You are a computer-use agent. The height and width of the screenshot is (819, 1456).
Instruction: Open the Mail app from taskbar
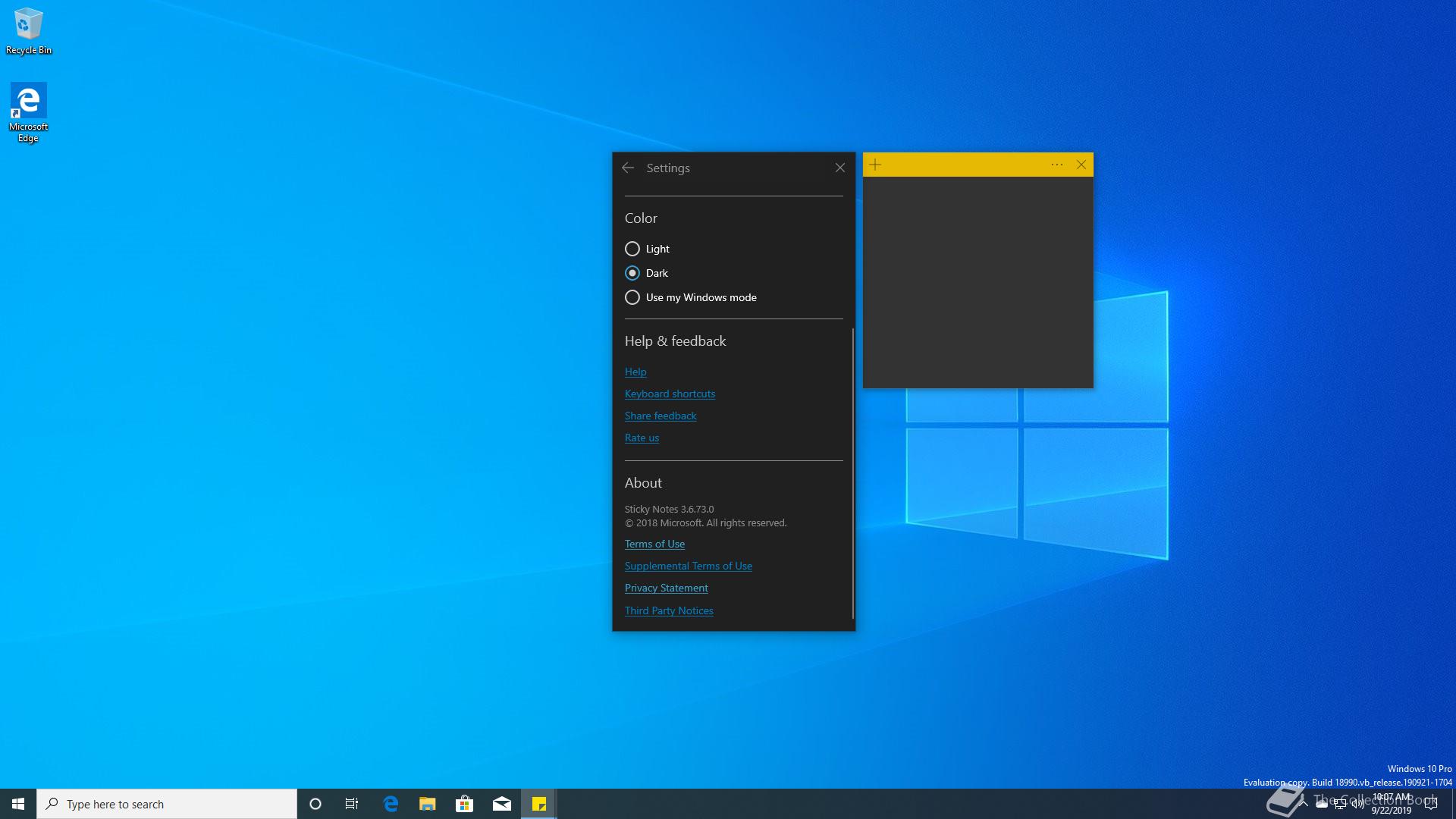(x=502, y=804)
